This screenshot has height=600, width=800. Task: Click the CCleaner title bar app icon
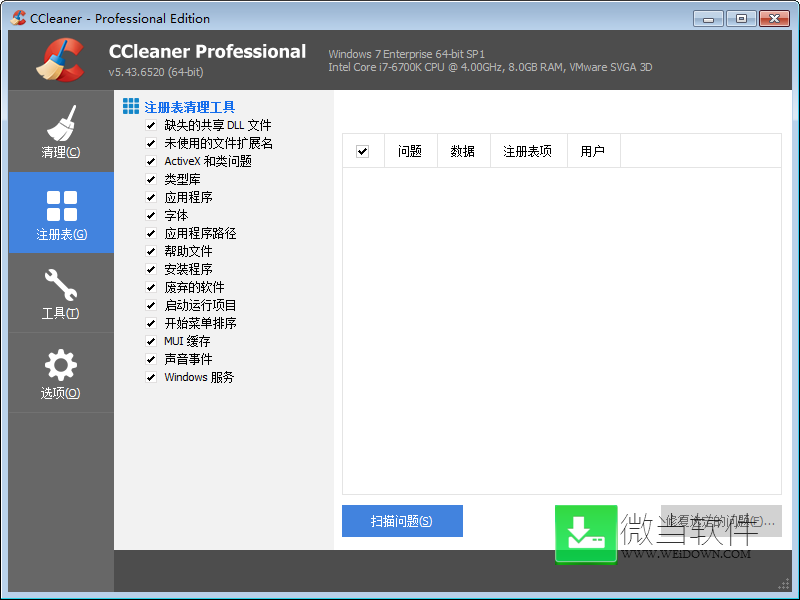(x=18, y=18)
